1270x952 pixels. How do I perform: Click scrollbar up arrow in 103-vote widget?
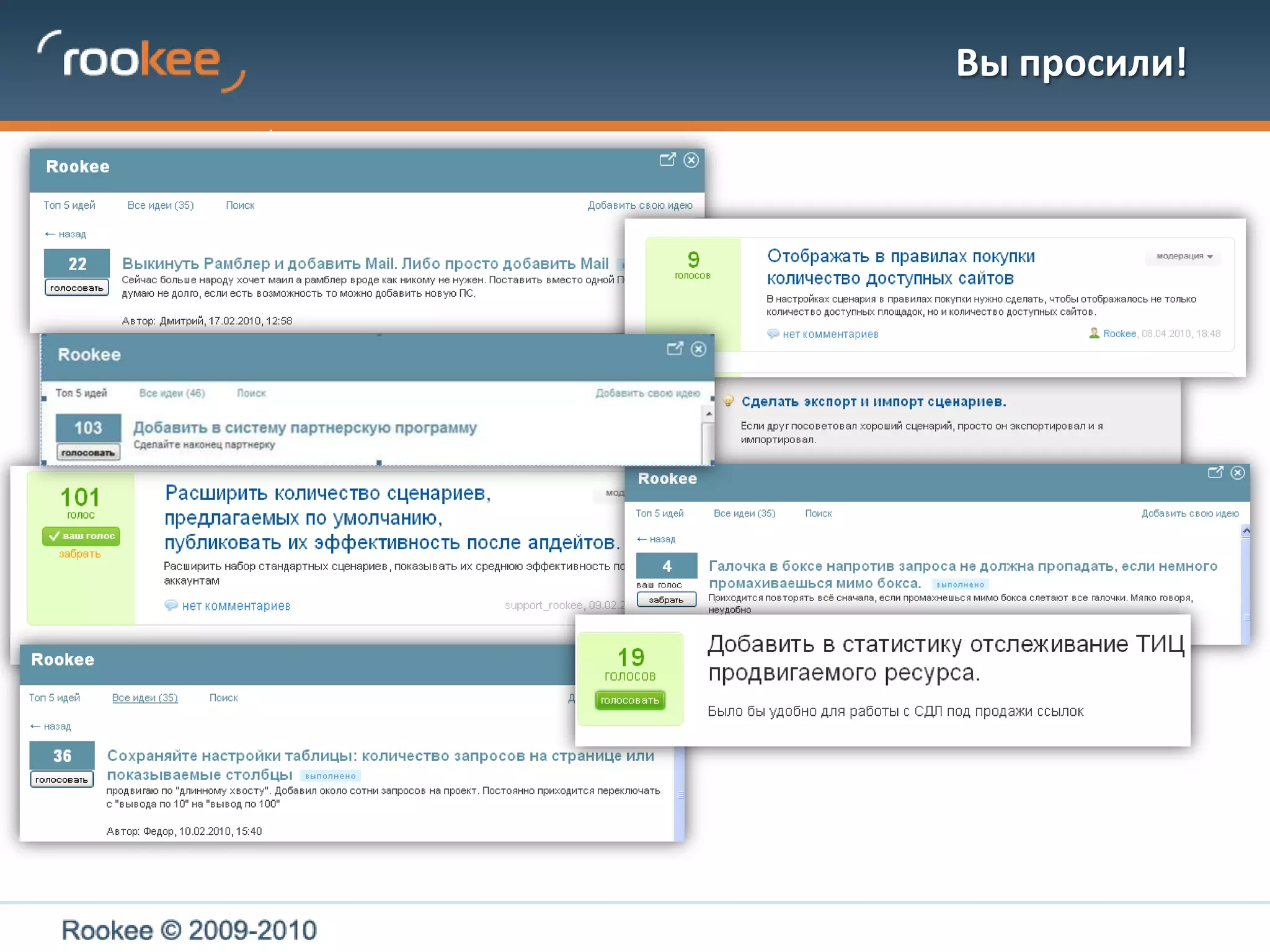pyautogui.click(x=709, y=413)
